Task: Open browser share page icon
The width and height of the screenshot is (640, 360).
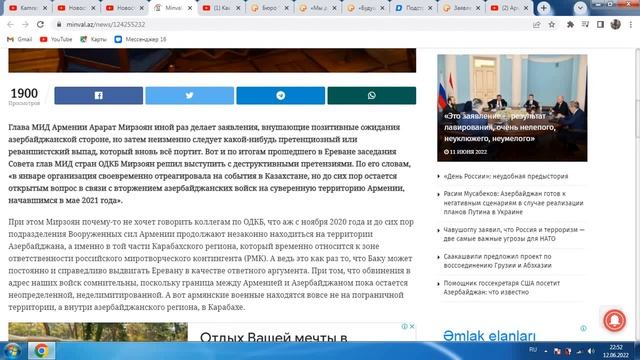Action: [536, 24]
